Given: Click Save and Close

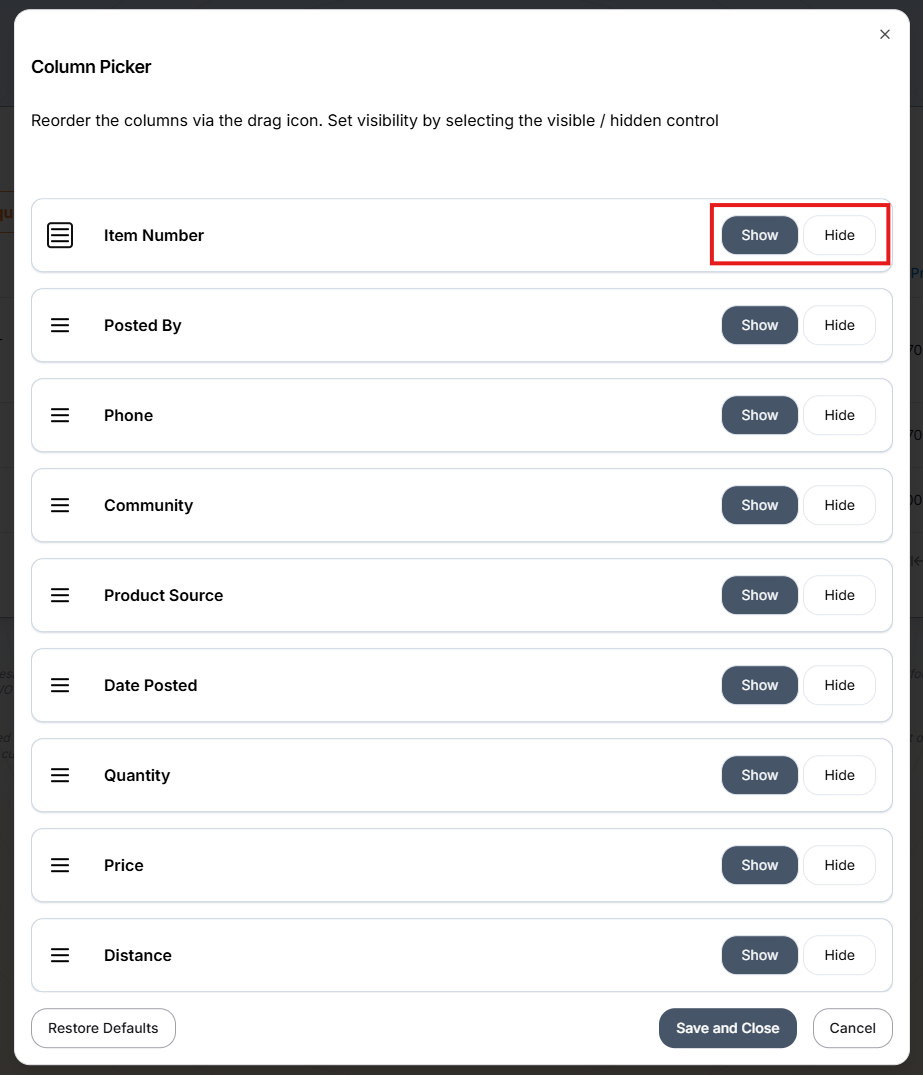Looking at the screenshot, I should 727,1028.
